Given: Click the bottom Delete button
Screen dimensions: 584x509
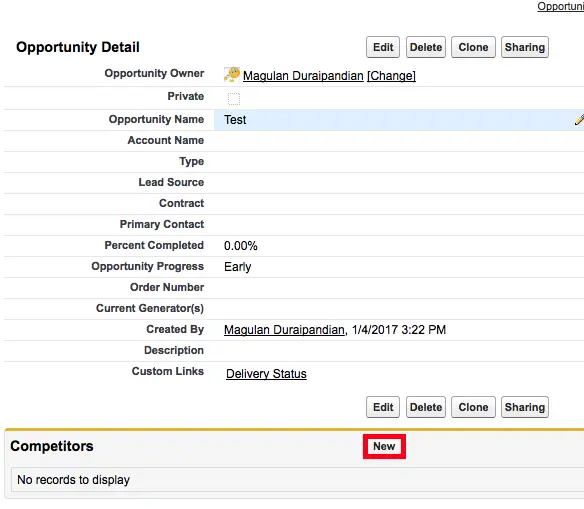Looking at the screenshot, I should point(426,407).
